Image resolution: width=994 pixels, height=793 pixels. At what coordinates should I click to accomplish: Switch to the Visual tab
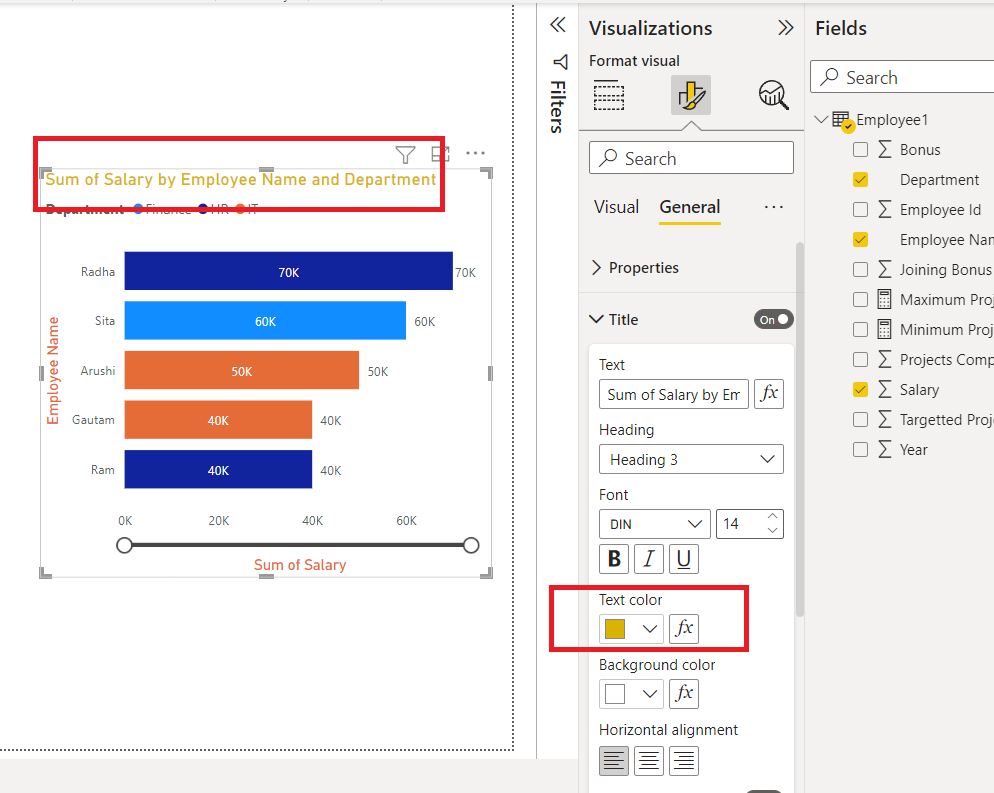[616, 207]
